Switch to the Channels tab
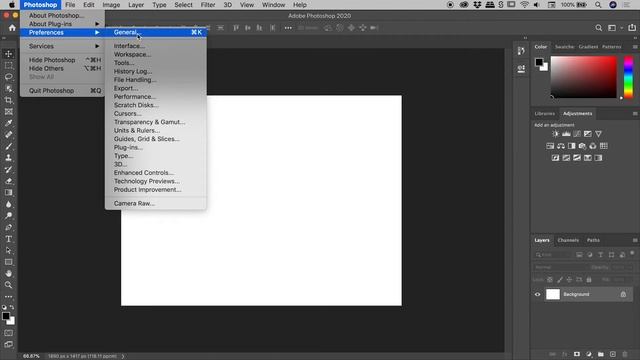Viewport: 640px width, 360px height. coord(568,240)
